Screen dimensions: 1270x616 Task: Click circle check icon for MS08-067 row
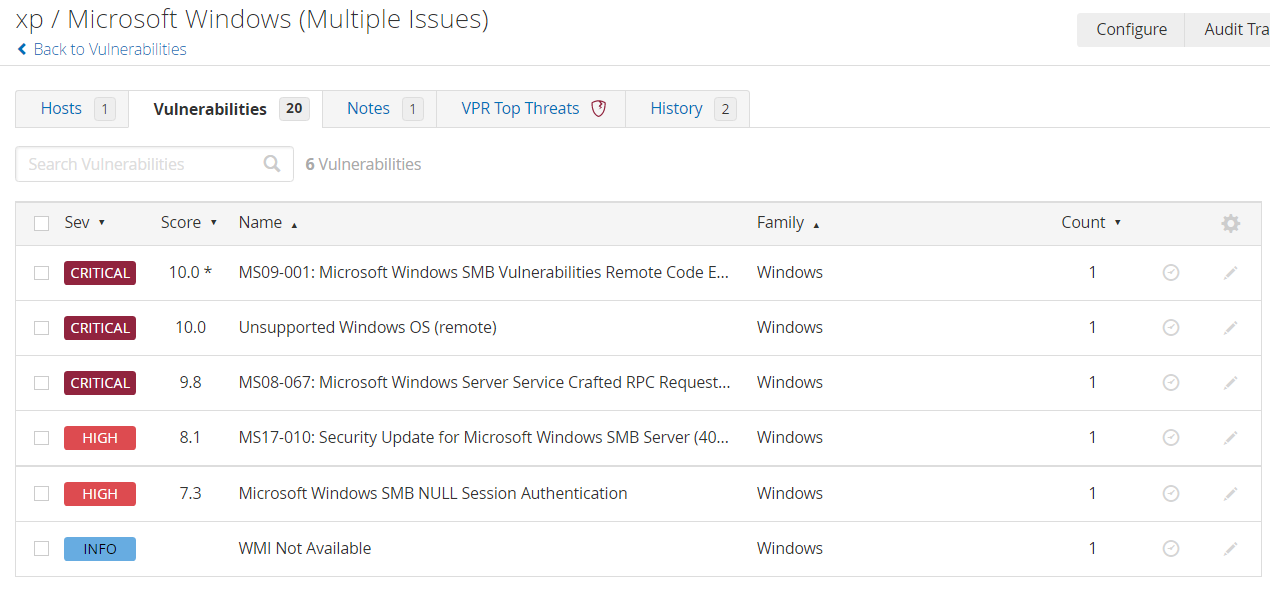[x=1171, y=383]
